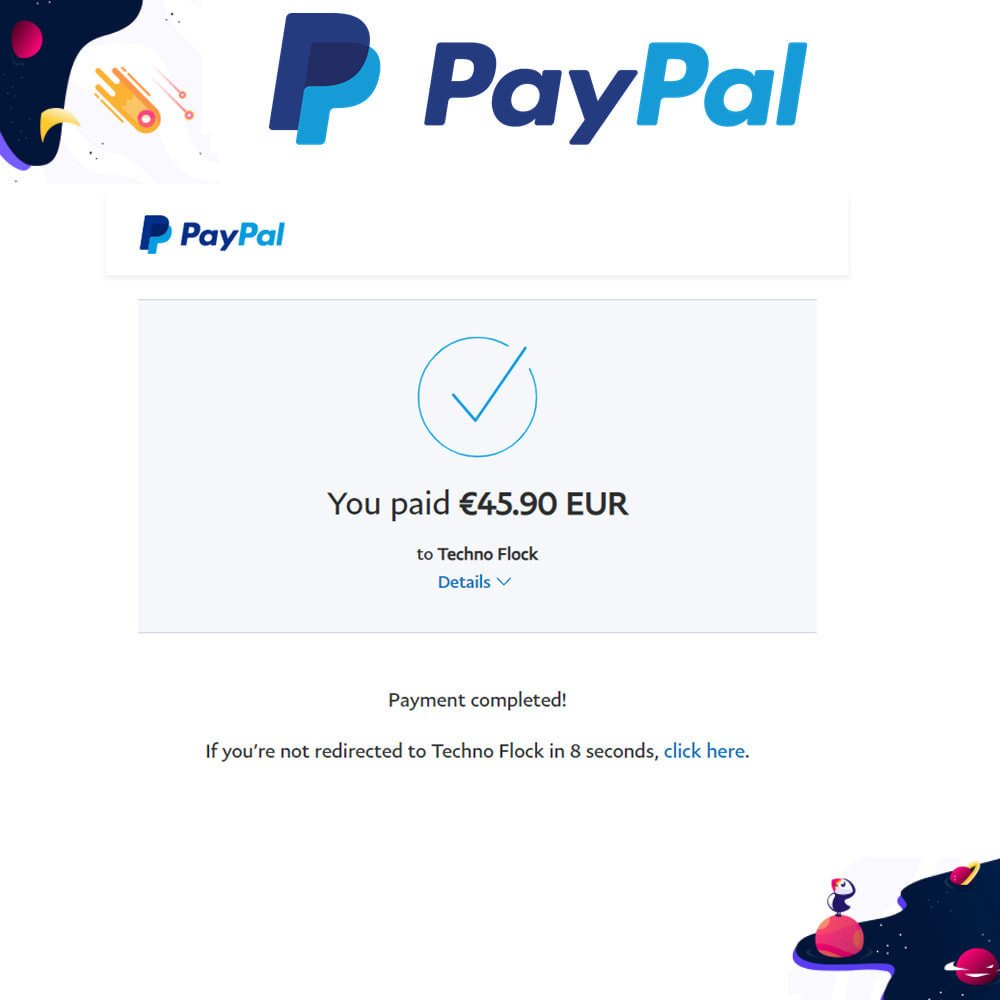1000x1000 pixels.
Task: Click the small PayPal logo in the header card
Action: click(x=212, y=235)
